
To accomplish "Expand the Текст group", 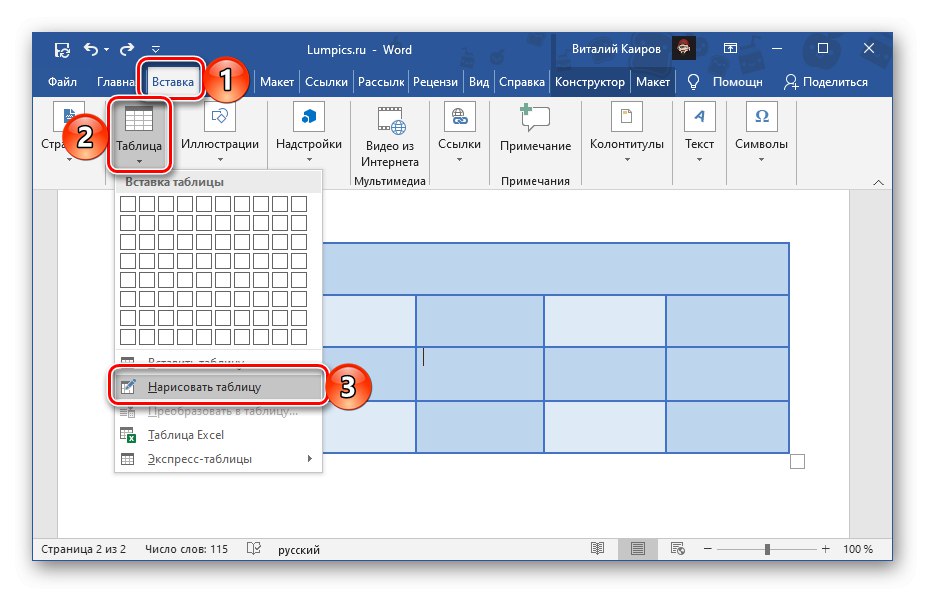I will tap(699, 132).
